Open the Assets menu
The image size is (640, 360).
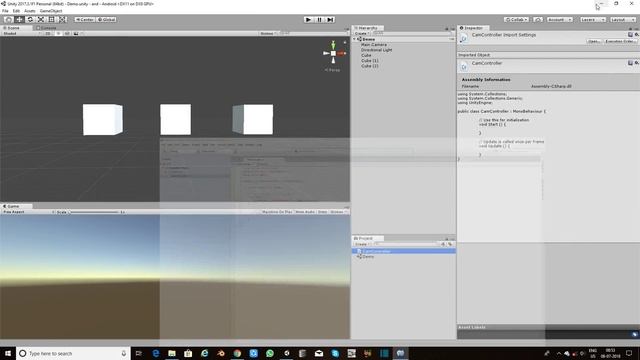[30, 11]
